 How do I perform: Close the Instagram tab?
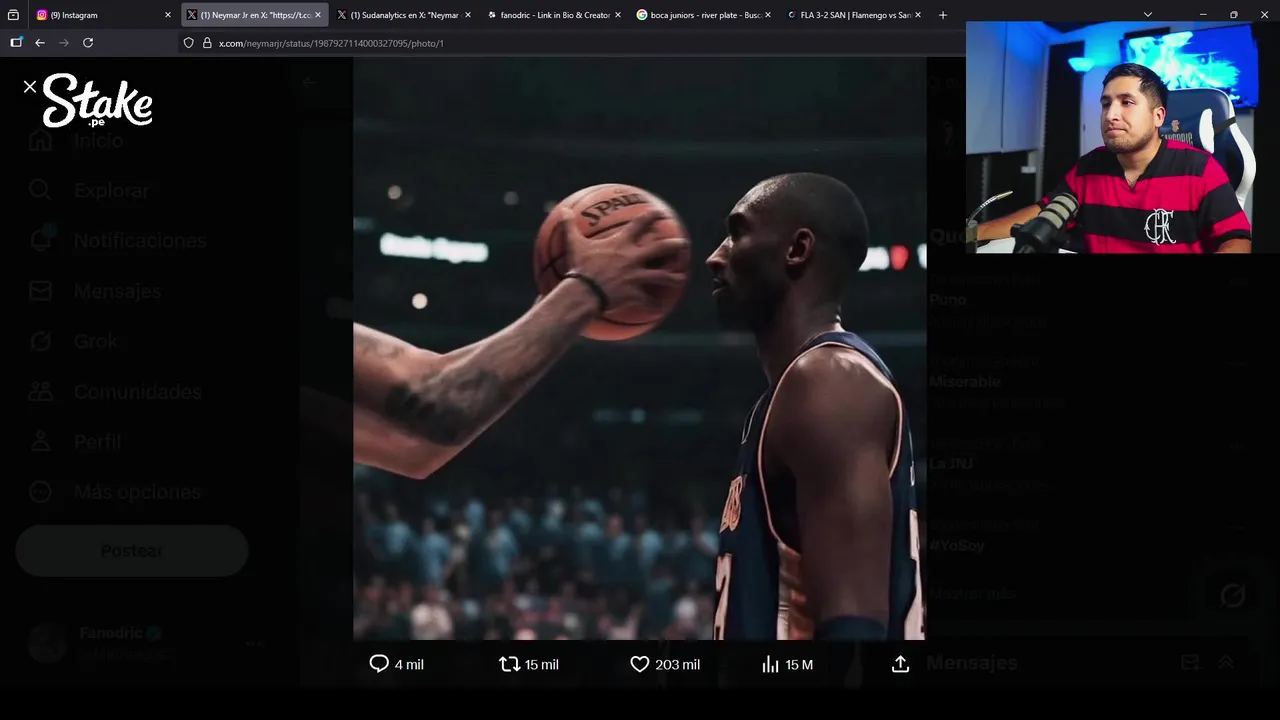(x=168, y=15)
